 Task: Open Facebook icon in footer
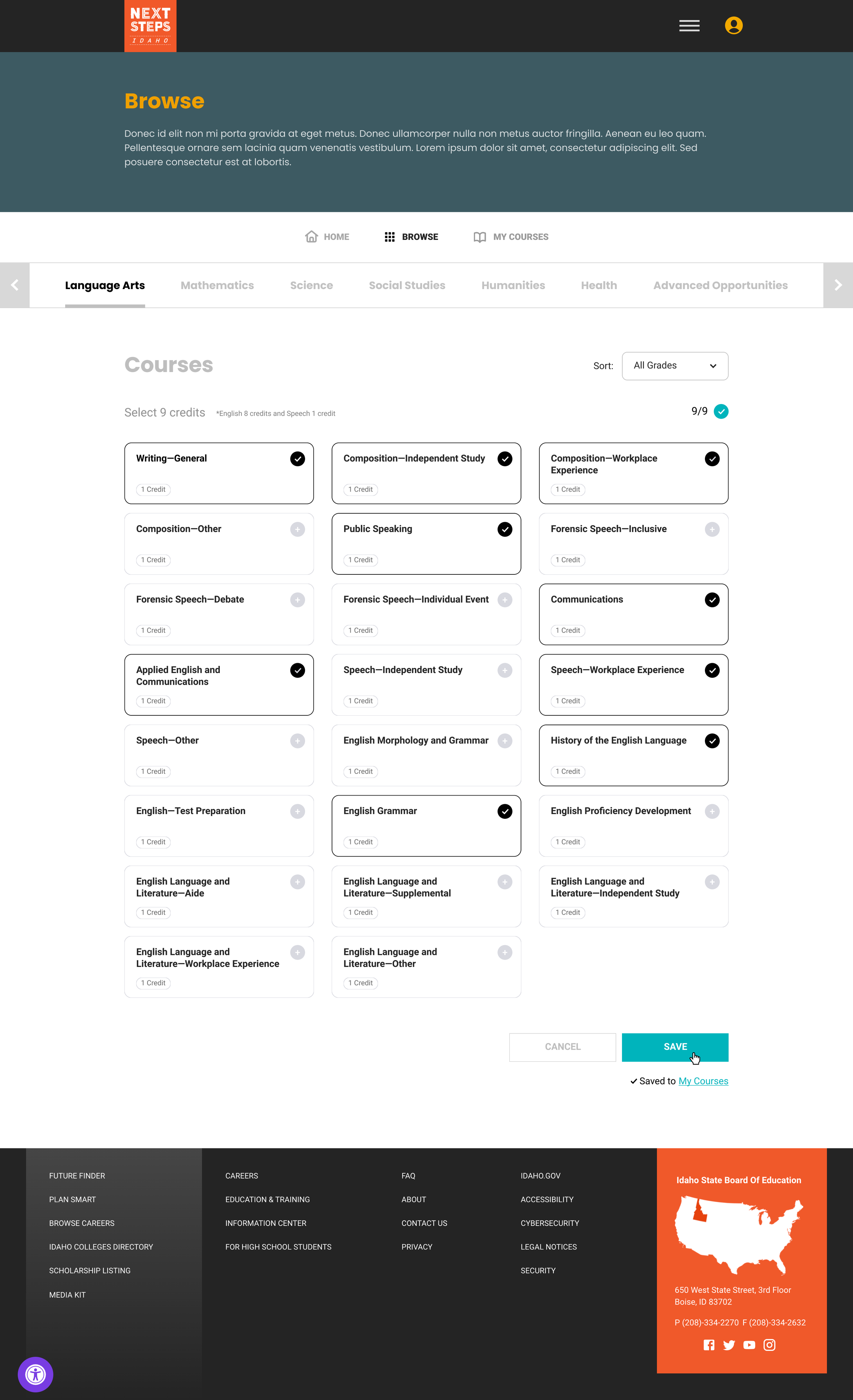tap(709, 1345)
